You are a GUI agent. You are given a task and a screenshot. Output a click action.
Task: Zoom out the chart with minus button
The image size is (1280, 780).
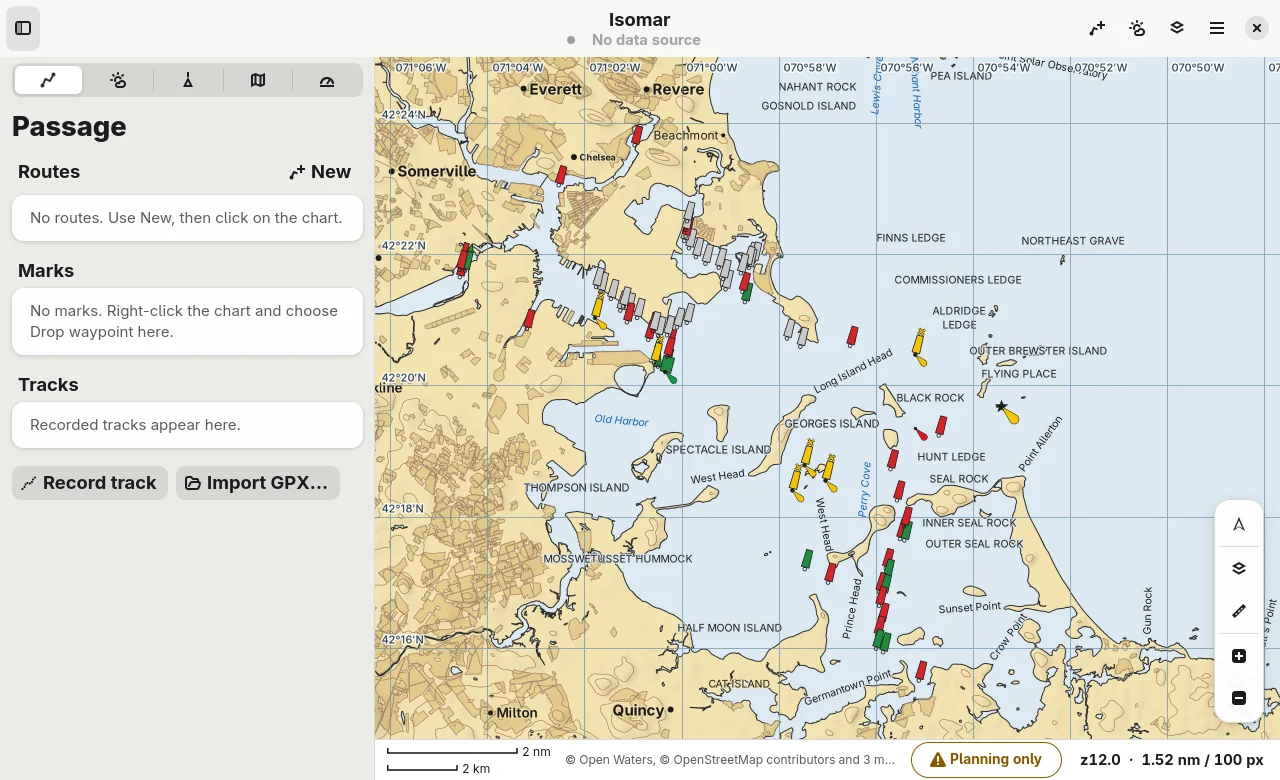click(x=1239, y=698)
